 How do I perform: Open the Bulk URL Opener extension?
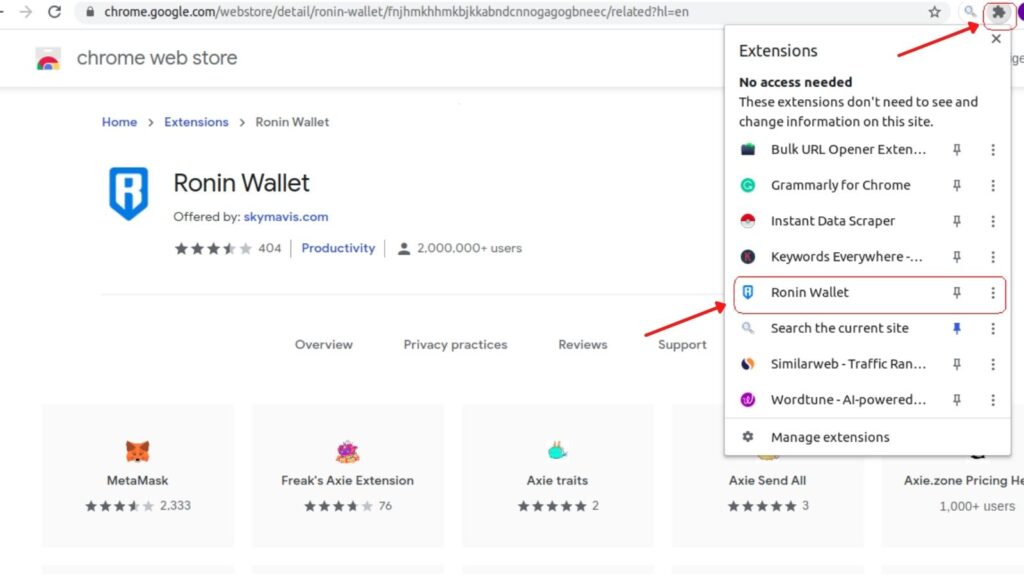point(848,150)
